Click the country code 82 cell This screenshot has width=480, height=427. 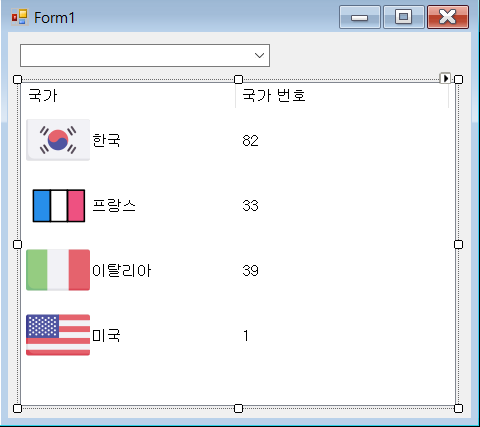250,141
